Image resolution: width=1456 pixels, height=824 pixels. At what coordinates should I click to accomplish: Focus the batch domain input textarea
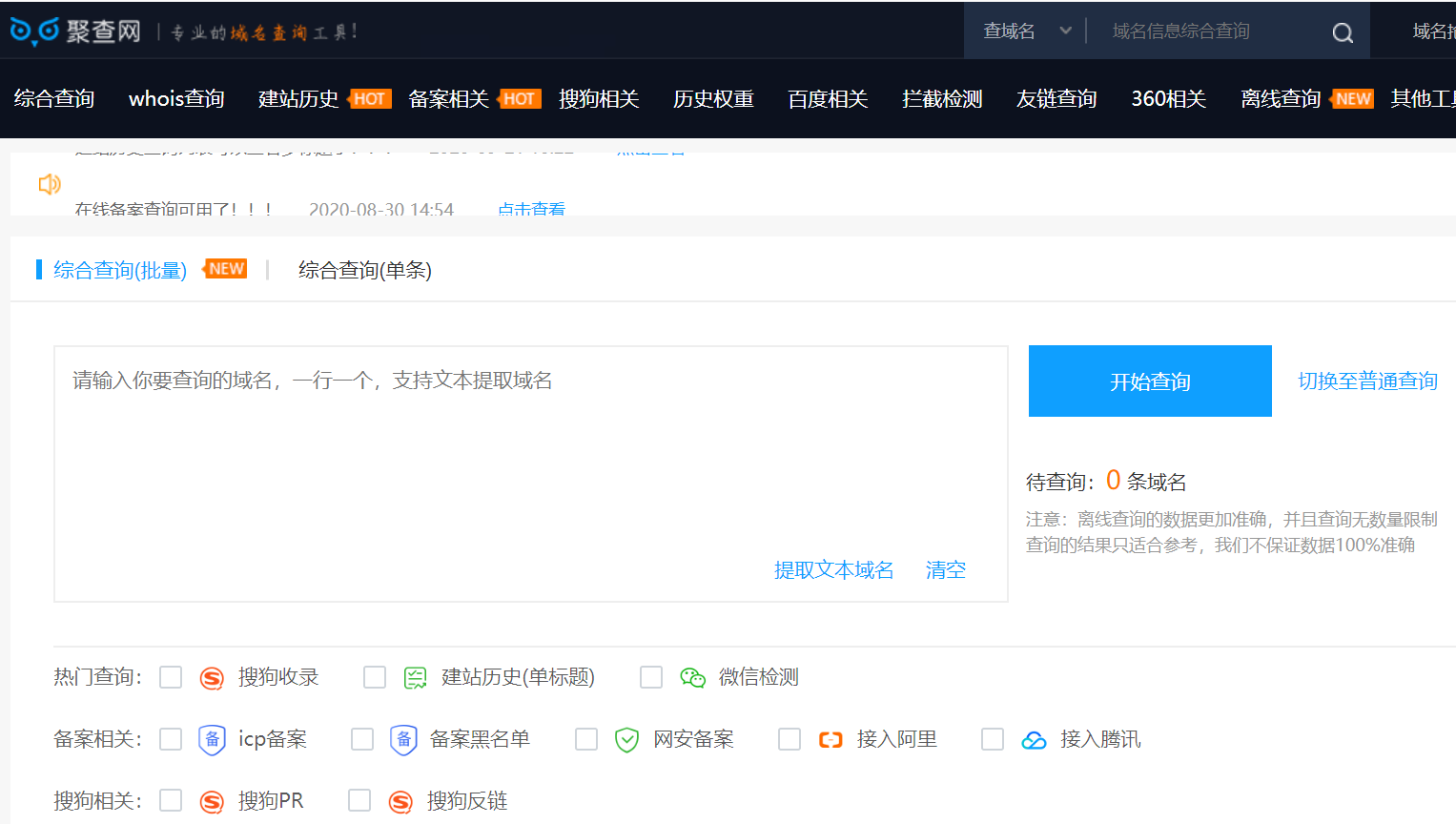click(x=530, y=458)
